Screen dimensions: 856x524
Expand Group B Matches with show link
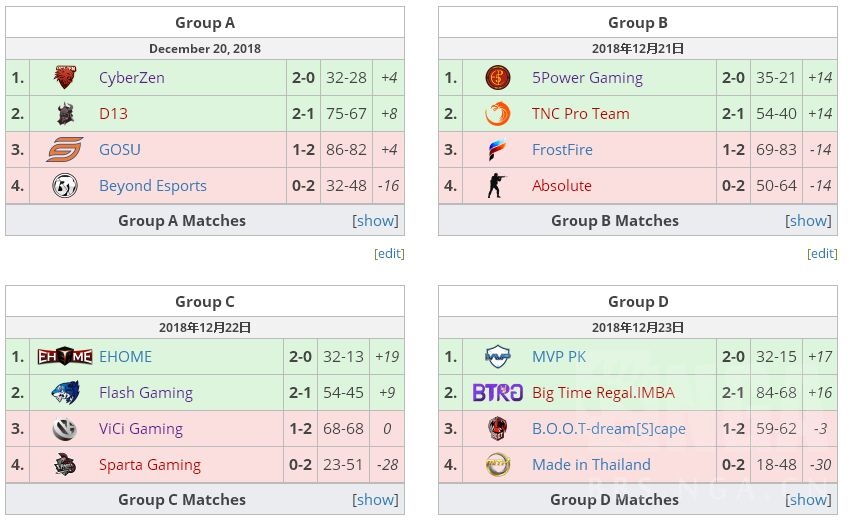[x=808, y=221]
